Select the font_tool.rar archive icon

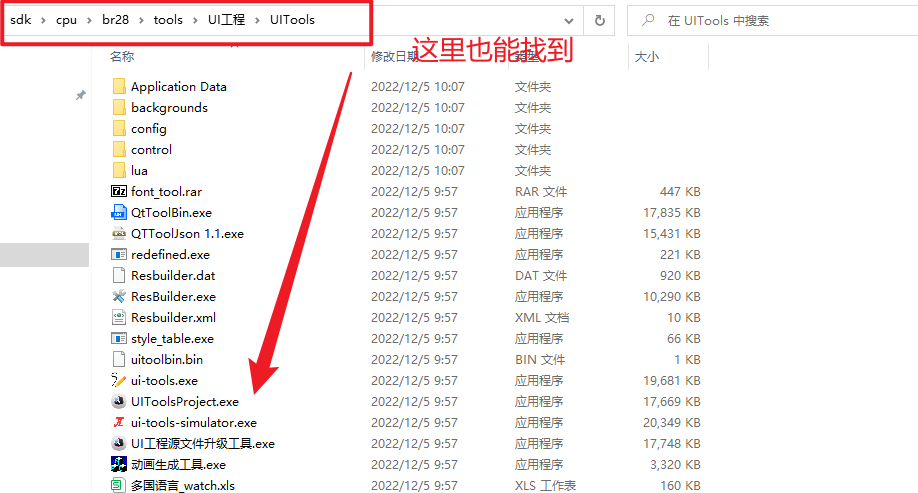pyautogui.click(x=119, y=191)
